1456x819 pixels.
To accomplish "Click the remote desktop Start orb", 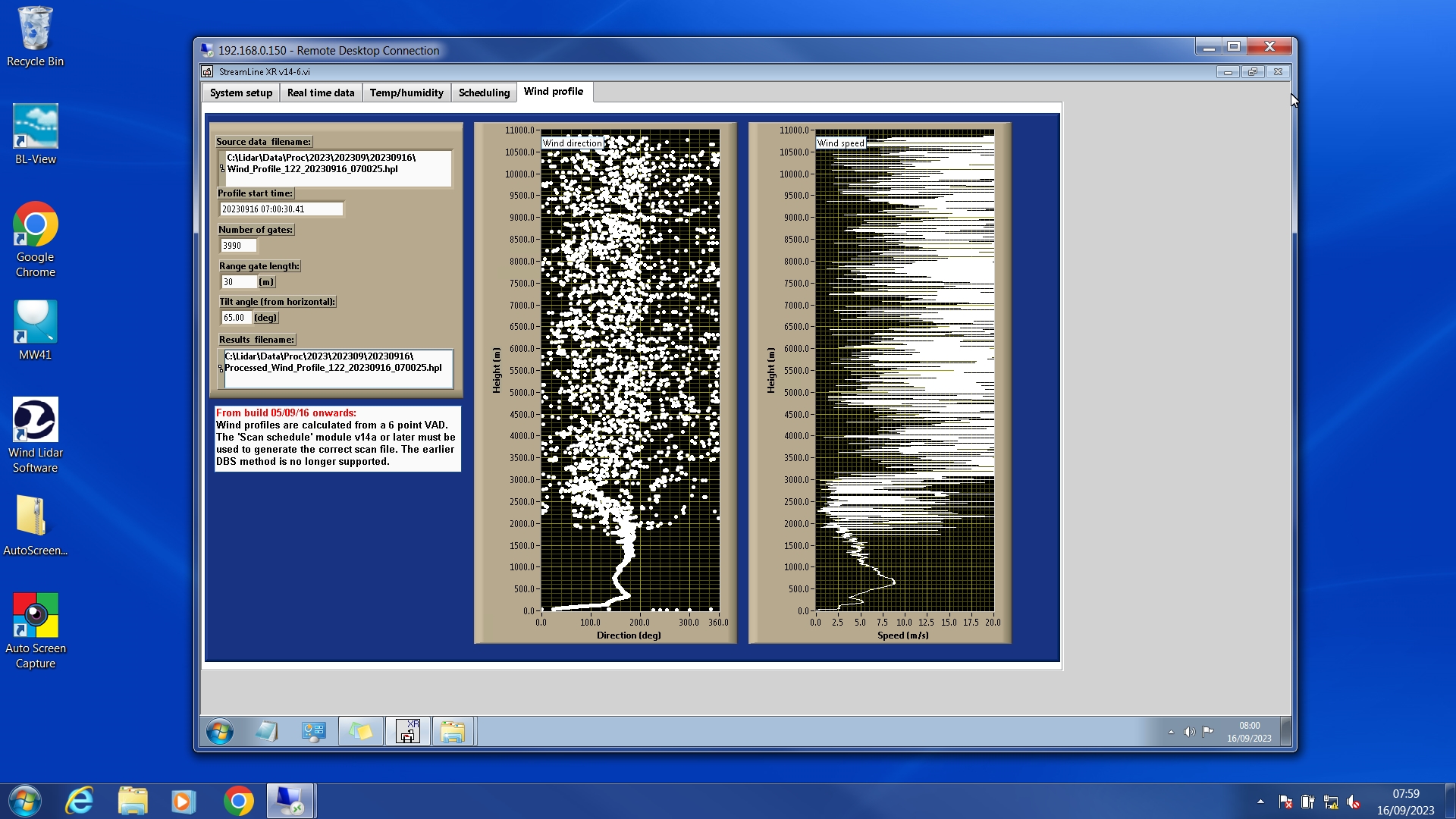I will tap(220, 732).
